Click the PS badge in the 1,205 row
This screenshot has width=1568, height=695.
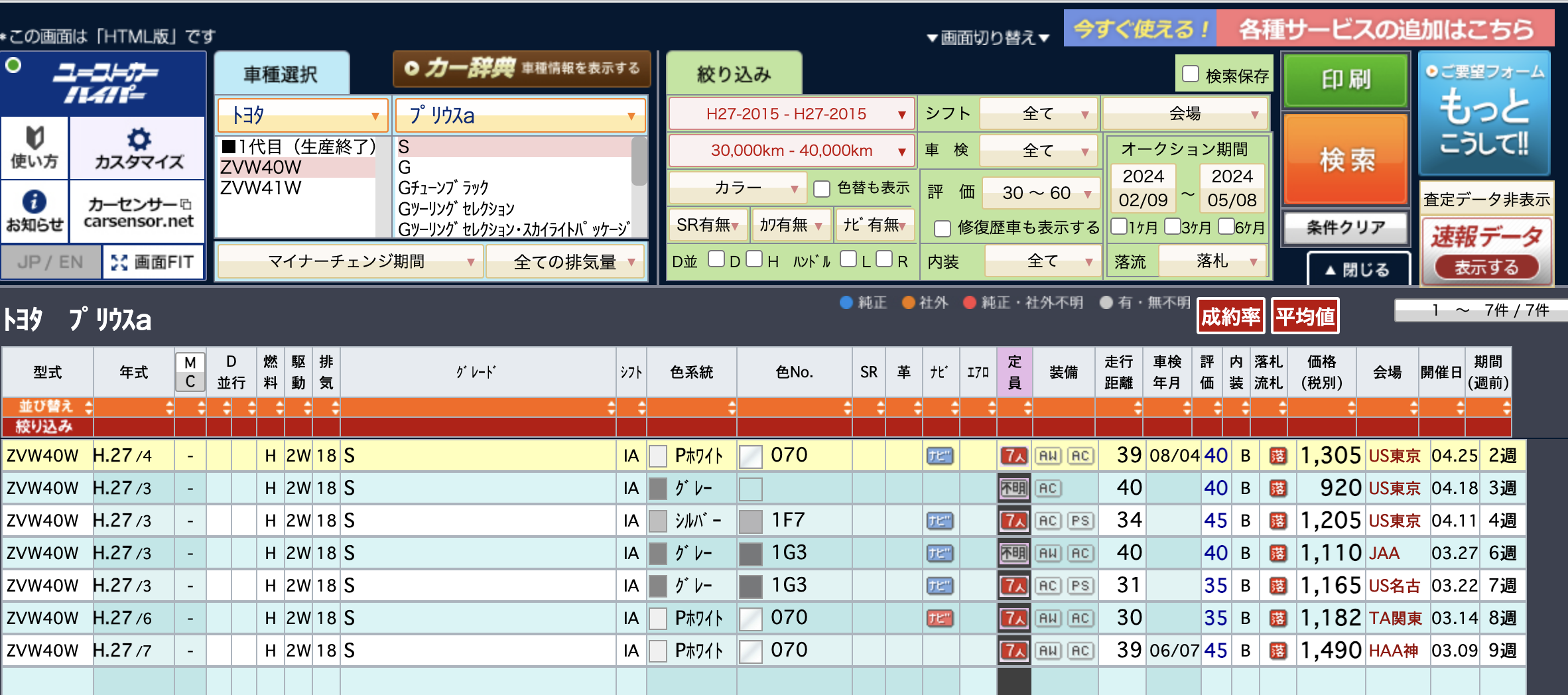click(x=1080, y=521)
